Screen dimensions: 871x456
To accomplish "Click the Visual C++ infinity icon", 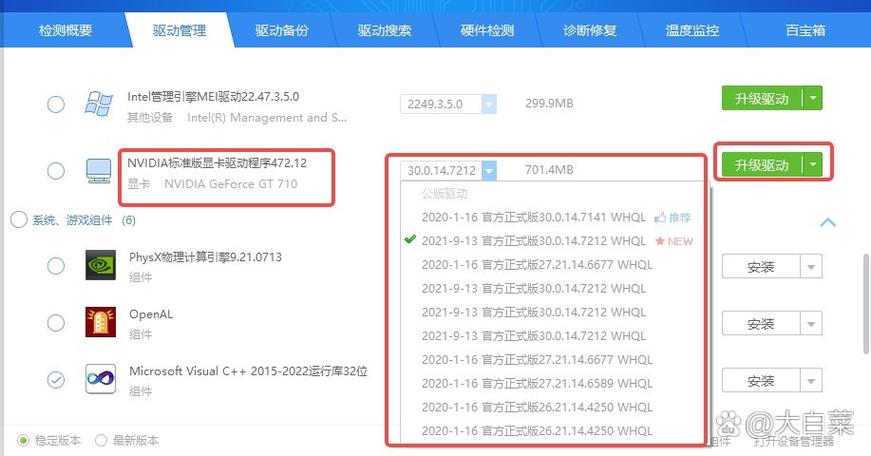I will [x=101, y=379].
